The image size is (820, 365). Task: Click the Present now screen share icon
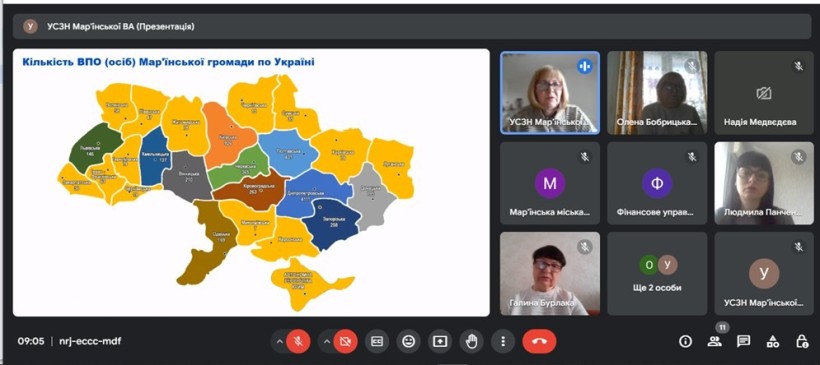[x=440, y=341]
